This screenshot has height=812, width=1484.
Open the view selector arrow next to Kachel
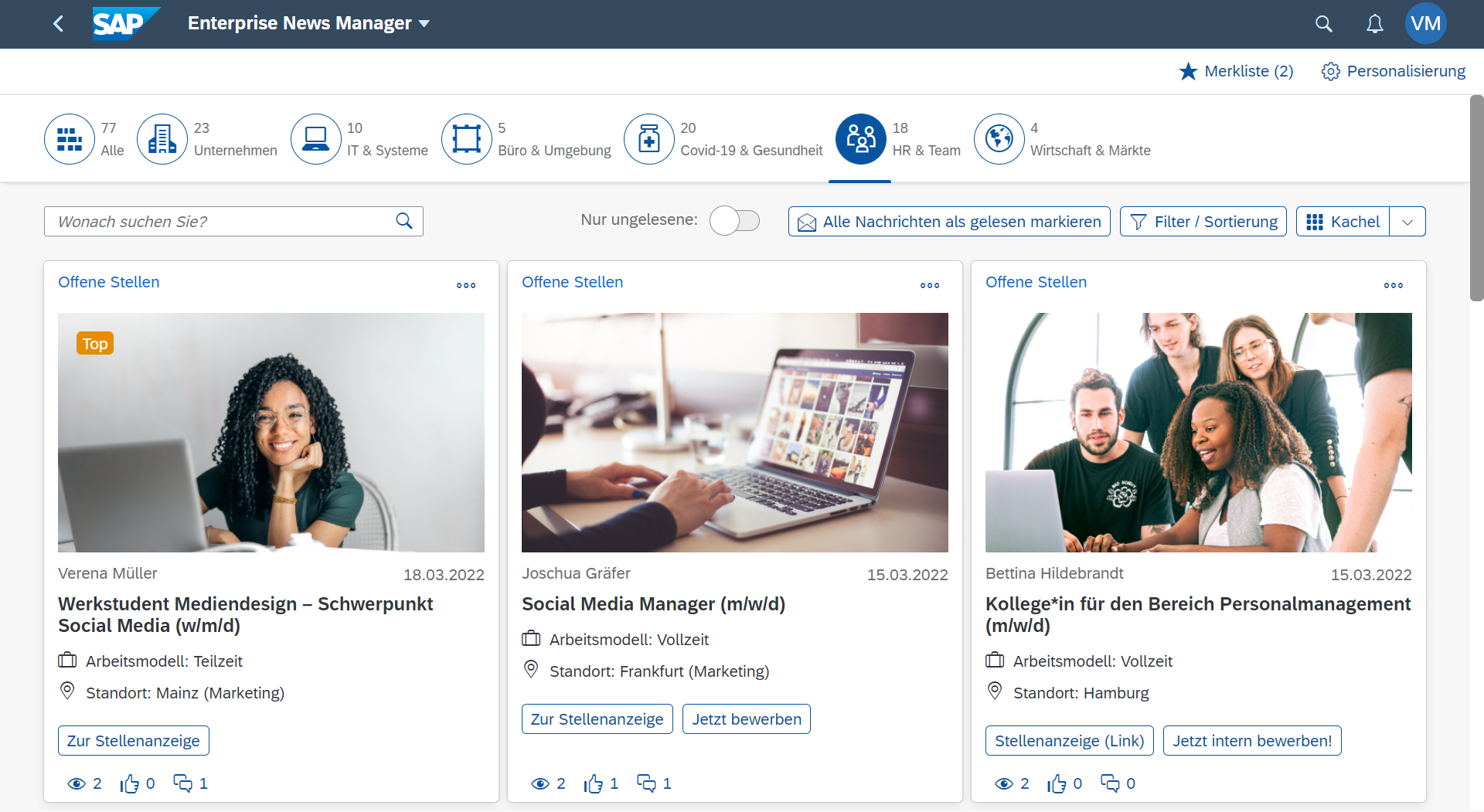pyautogui.click(x=1408, y=221)
